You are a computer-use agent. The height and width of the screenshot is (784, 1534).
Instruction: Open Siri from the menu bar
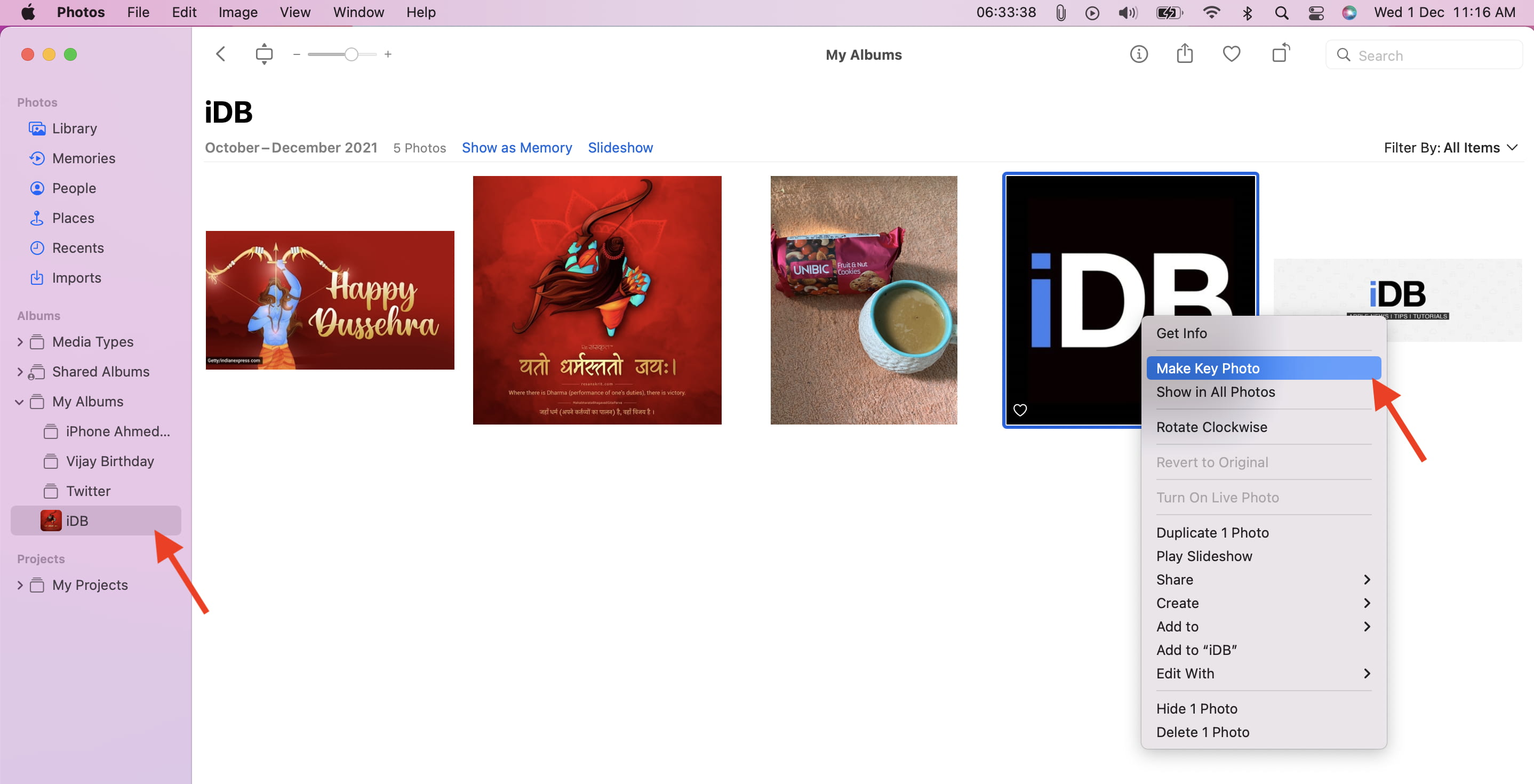(x=1349, y=12)
